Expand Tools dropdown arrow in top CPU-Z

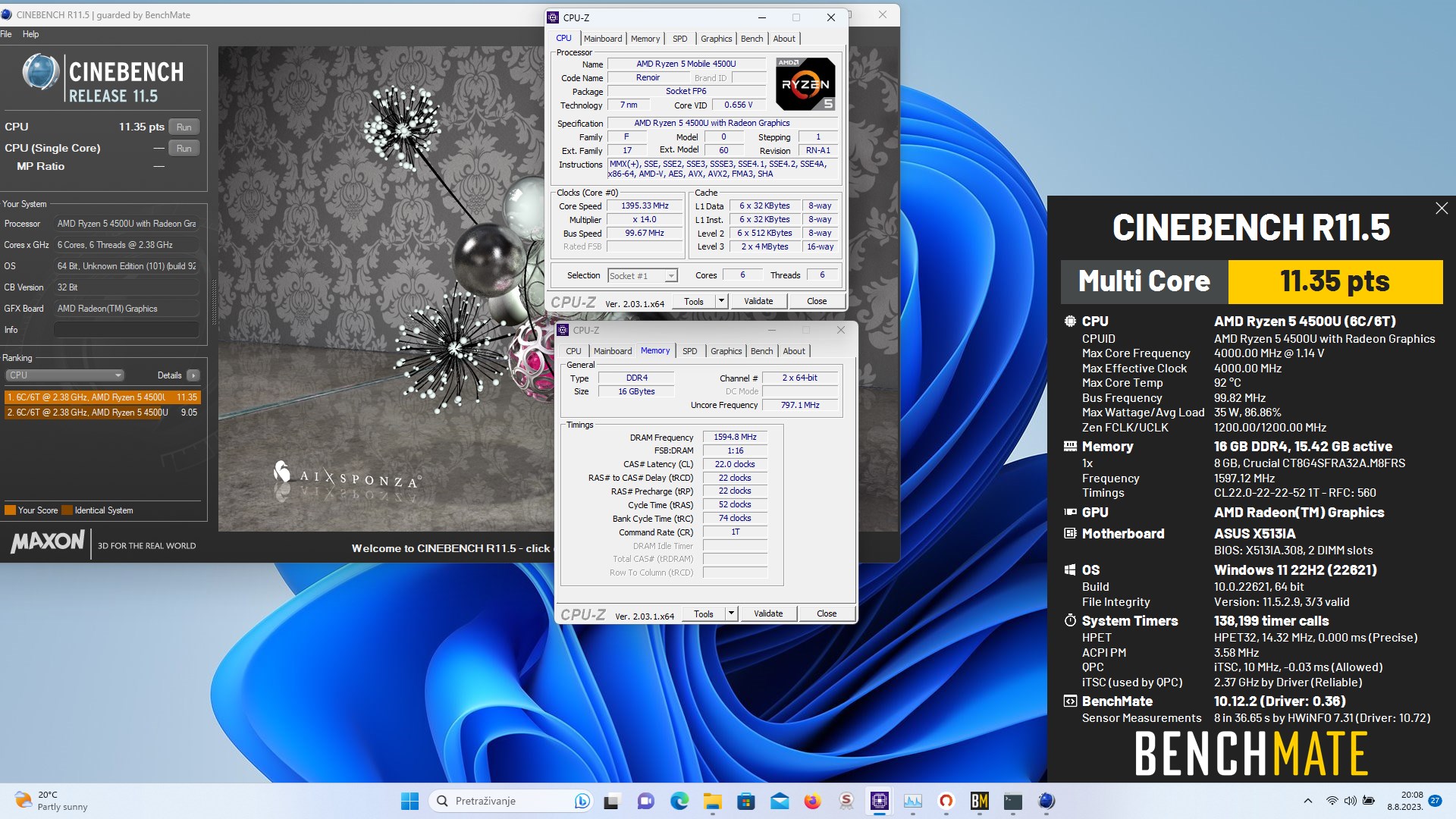coord(721,301)
